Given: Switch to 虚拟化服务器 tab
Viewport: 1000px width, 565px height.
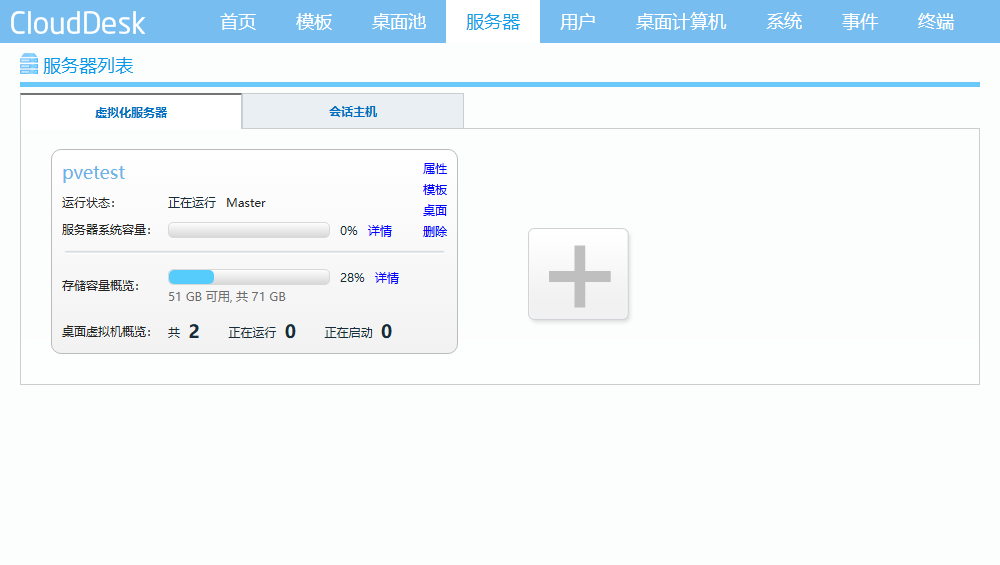Looking at the screenshot, I should click(131, 112).
